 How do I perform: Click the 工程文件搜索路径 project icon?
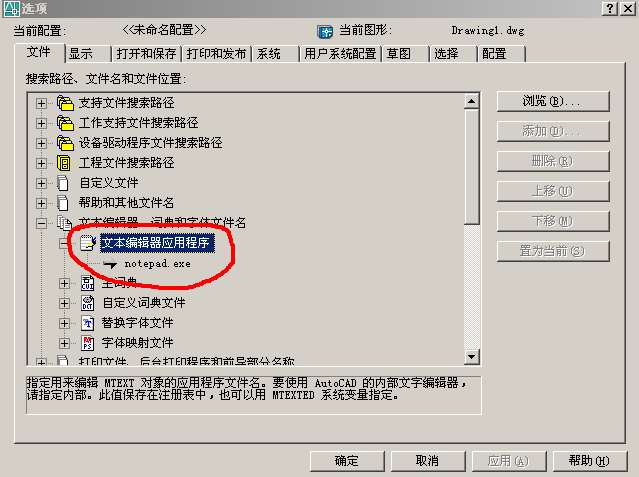pyautogui.click(x=64, y=163)
